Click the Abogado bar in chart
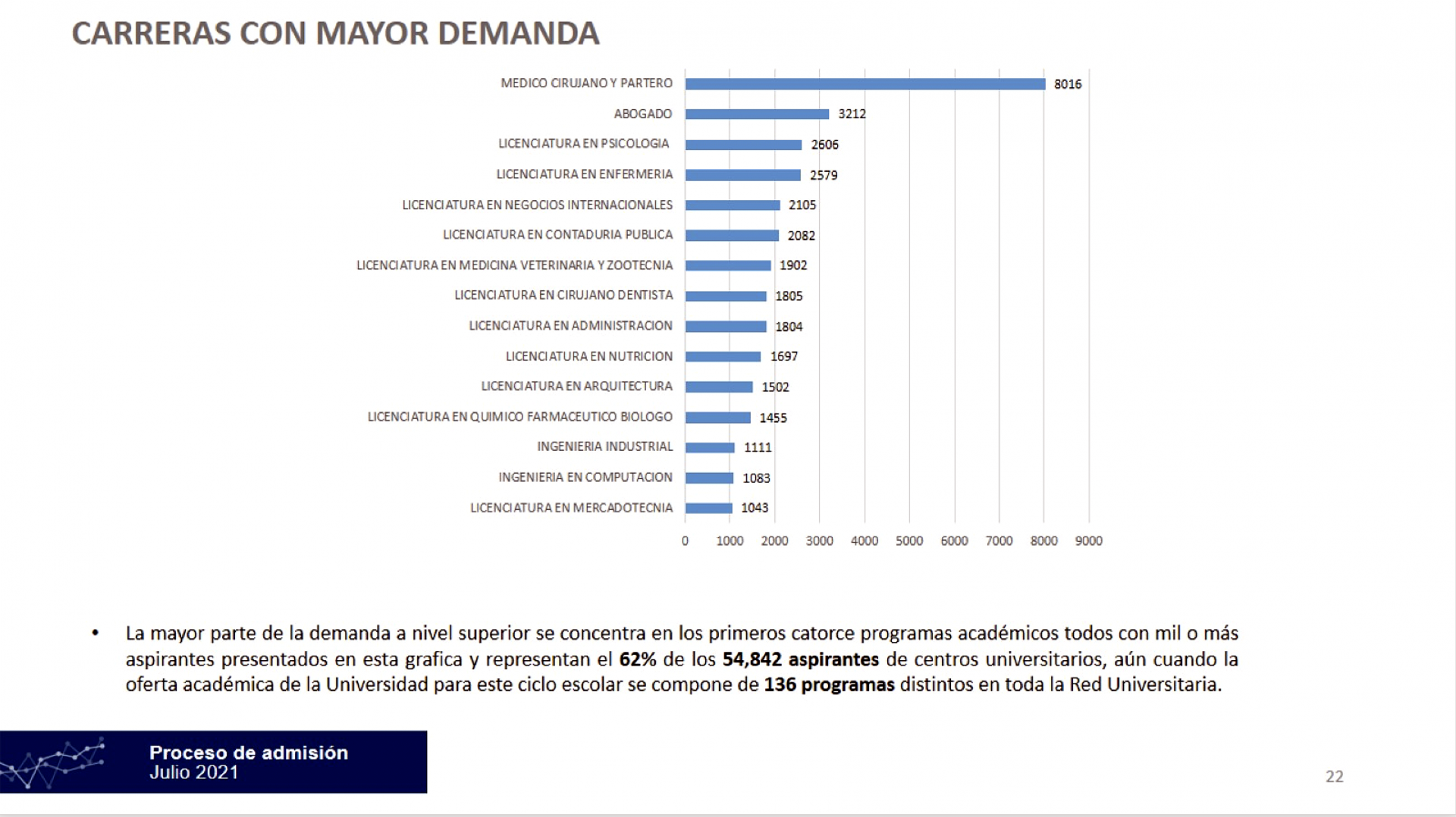 (758, 114)
